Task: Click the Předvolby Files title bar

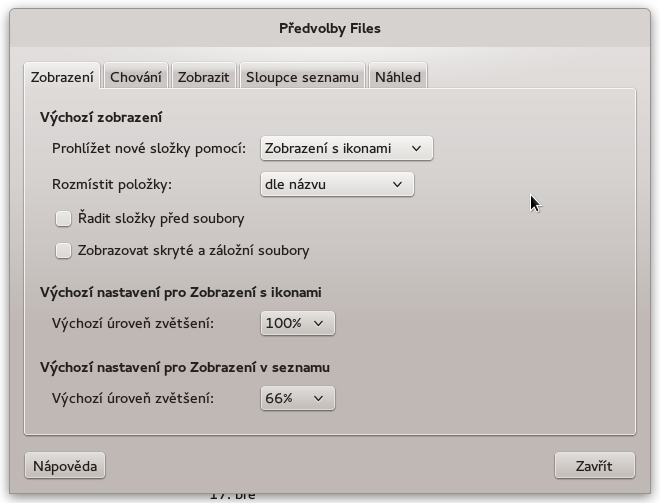Action: click(330, 28)
